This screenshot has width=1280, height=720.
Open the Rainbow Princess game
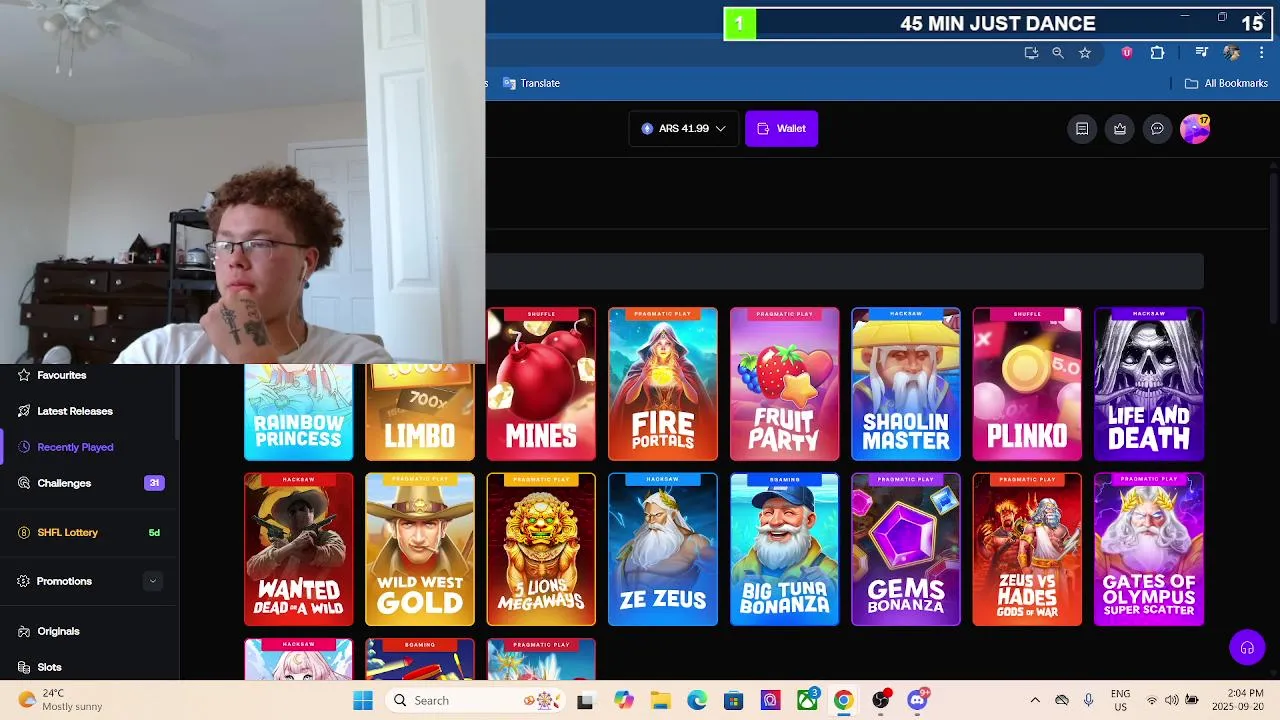[x=298, y=412]
